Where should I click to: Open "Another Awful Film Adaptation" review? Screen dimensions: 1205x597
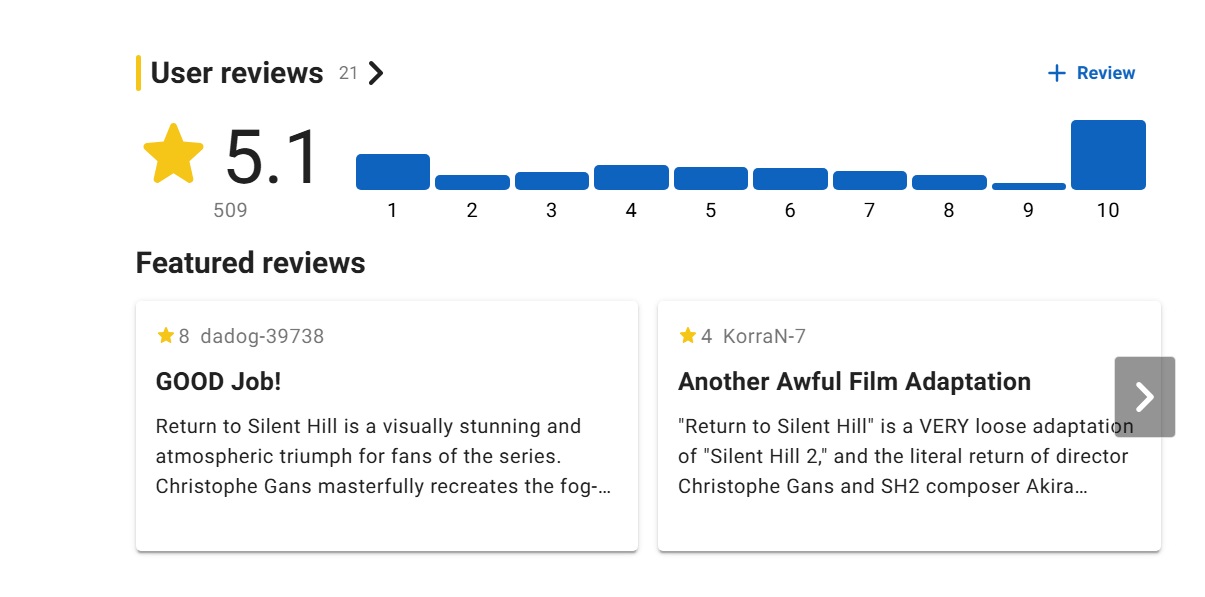(854, 382)
